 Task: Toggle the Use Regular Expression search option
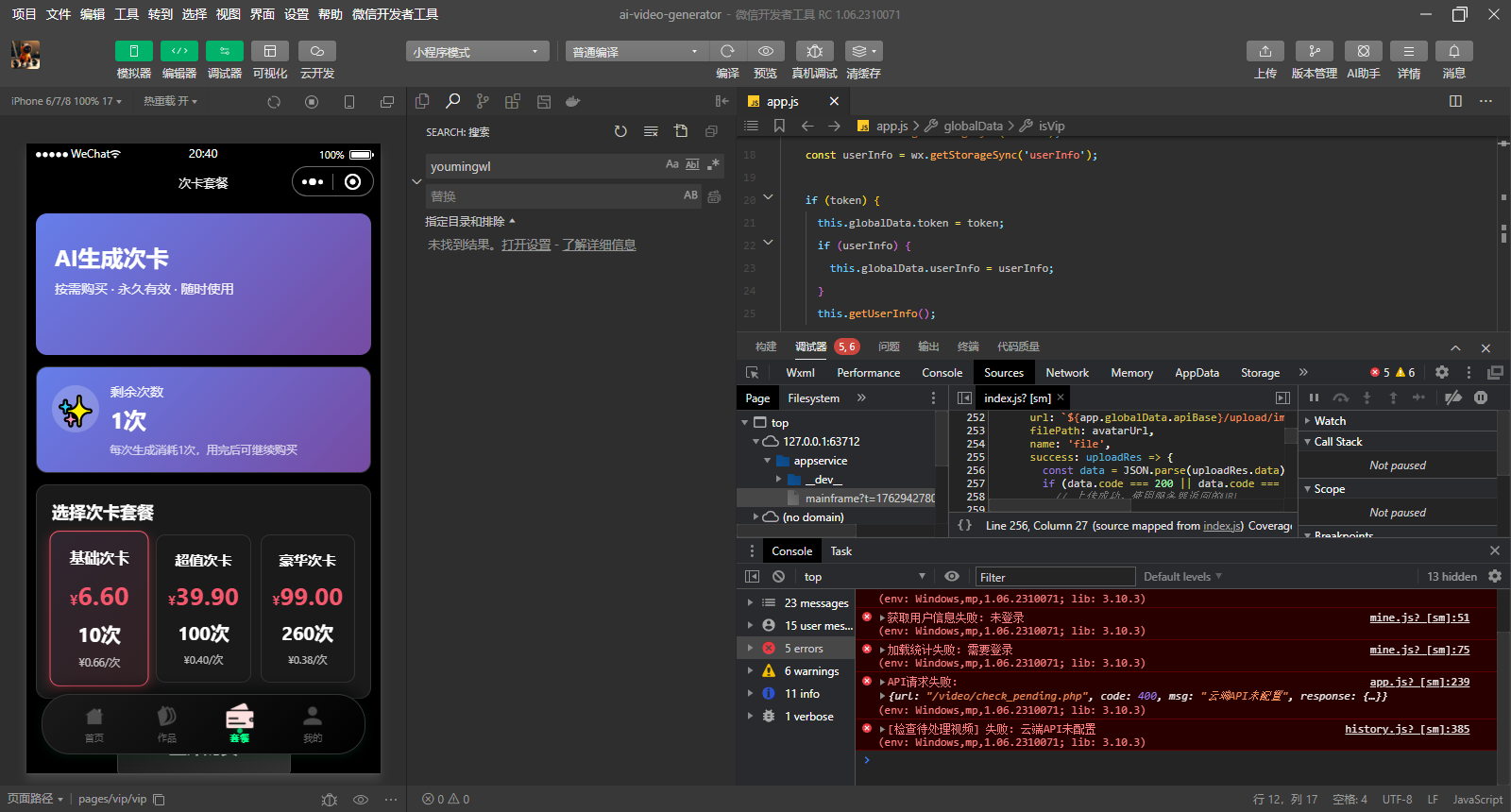[713, 165]
